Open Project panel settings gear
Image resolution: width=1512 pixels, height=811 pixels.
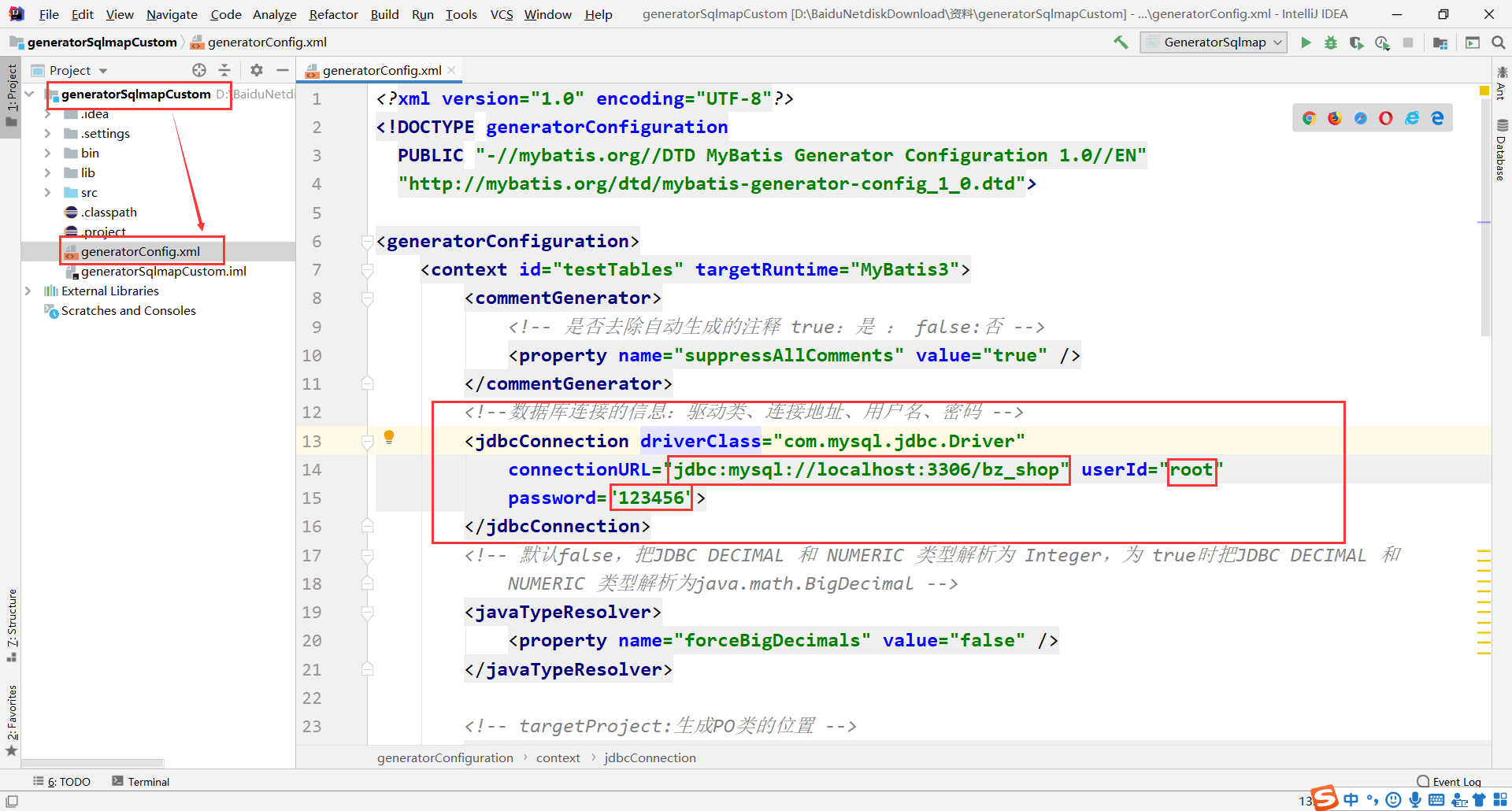tap(257, 70)
